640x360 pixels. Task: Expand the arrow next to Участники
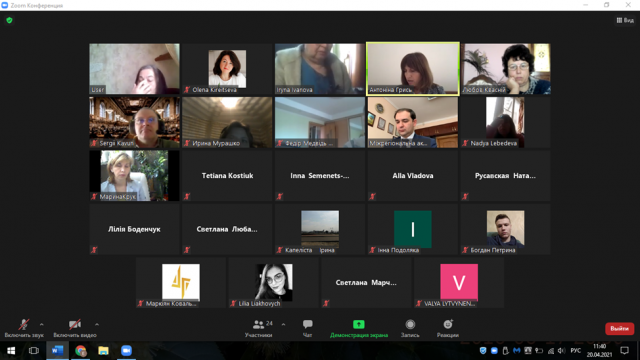click(x=283, y=324)
